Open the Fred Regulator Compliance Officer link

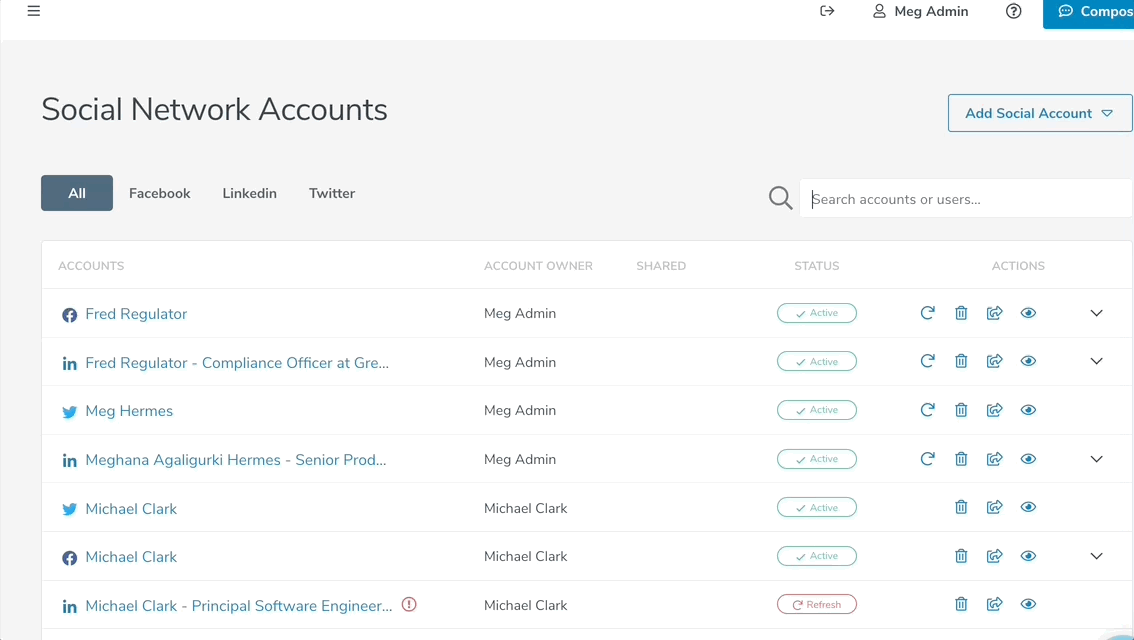pos(237,362)
